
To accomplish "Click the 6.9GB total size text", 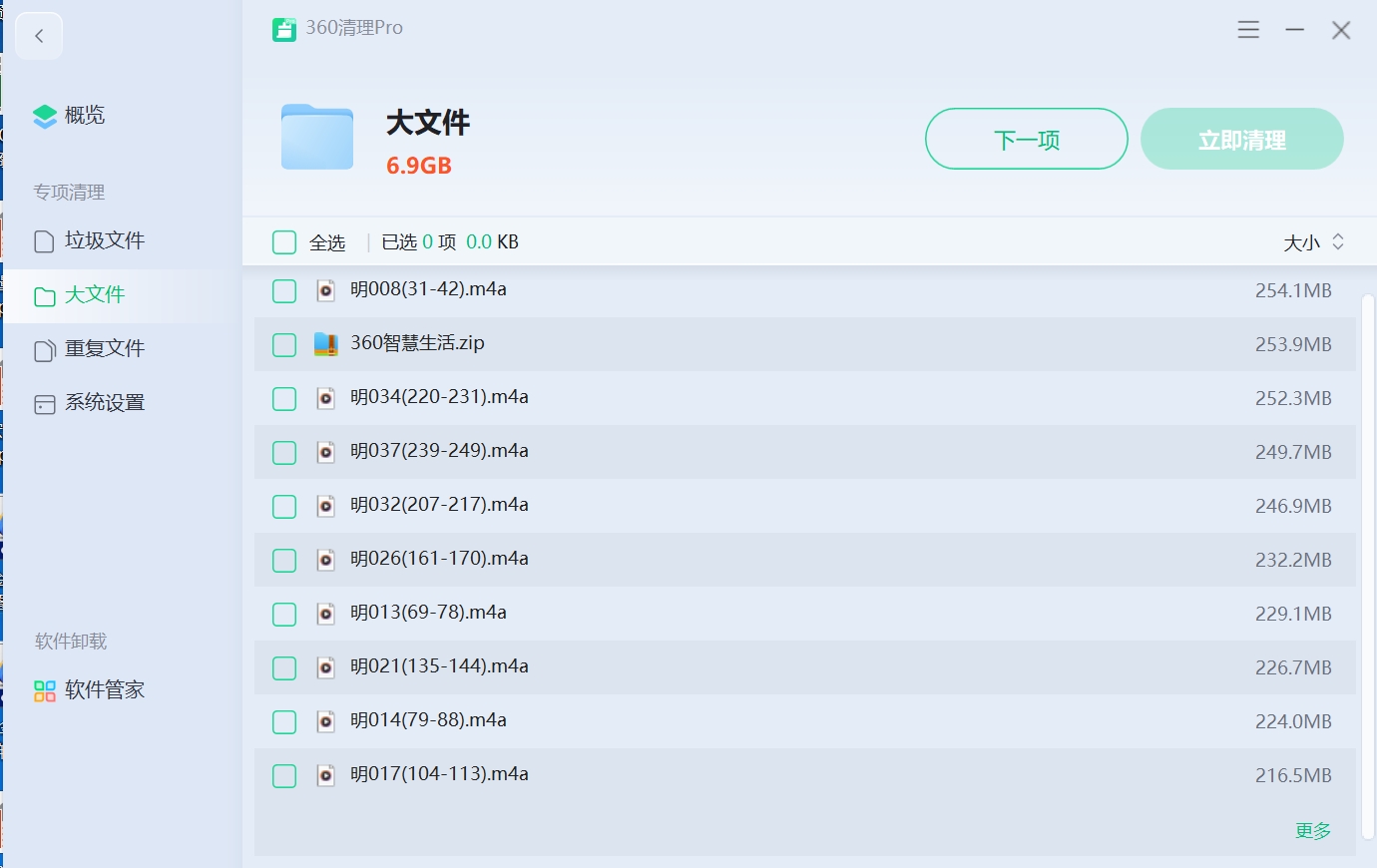I will pyautogui.click(x=419, y=166).
